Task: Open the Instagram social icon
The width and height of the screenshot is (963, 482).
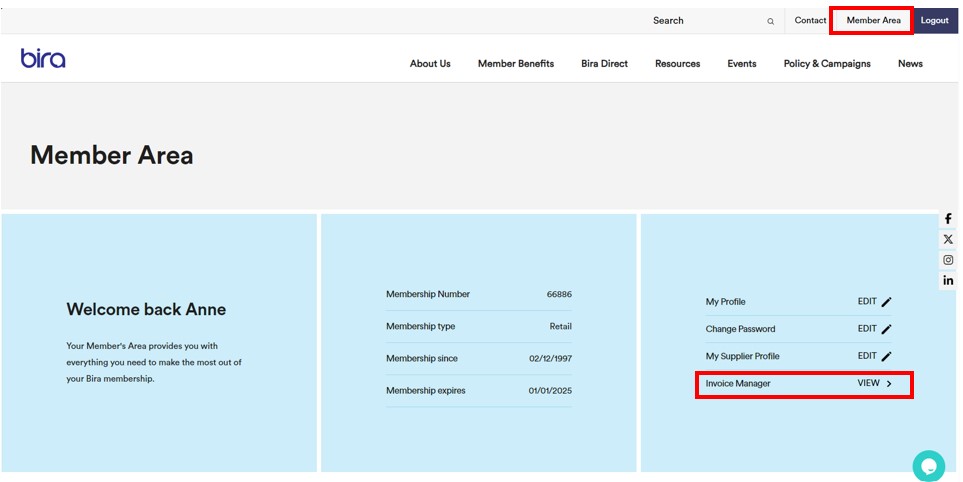Action: 948,260
